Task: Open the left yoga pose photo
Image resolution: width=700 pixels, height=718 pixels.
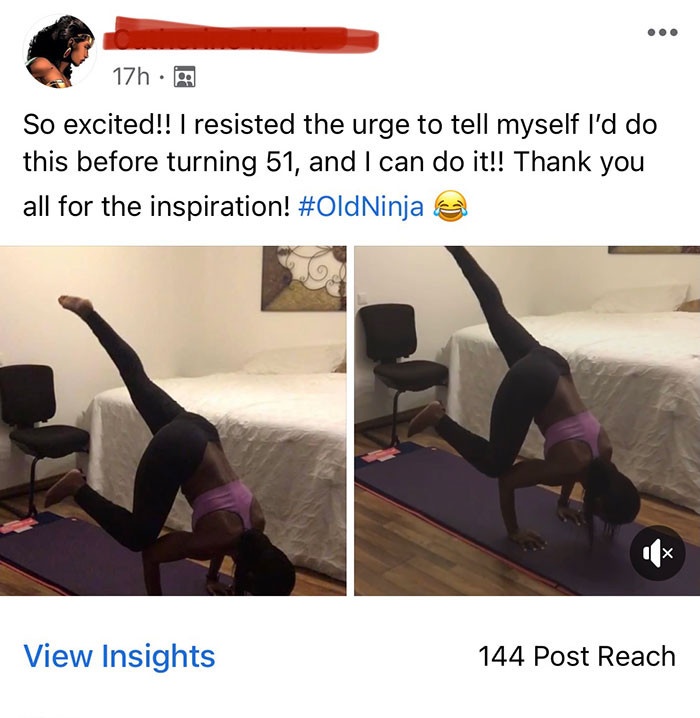Action: click(x=173, y=421)
